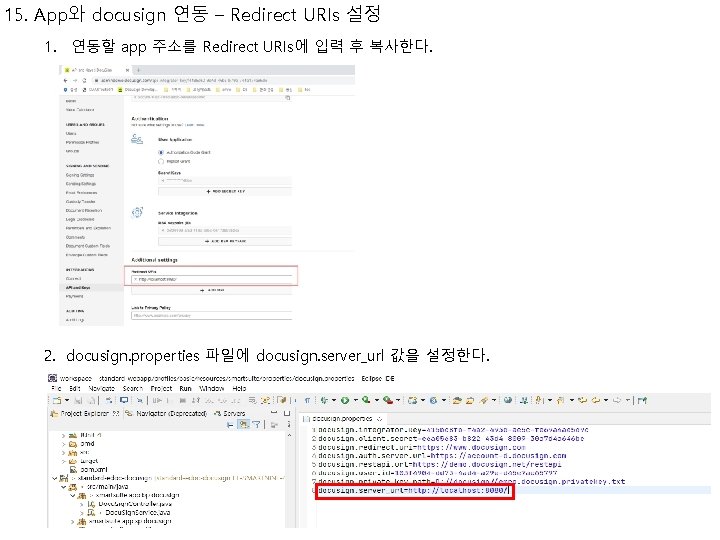Expand the target folder in Project Explorer
720x540 pixels.
click(63, 461)
